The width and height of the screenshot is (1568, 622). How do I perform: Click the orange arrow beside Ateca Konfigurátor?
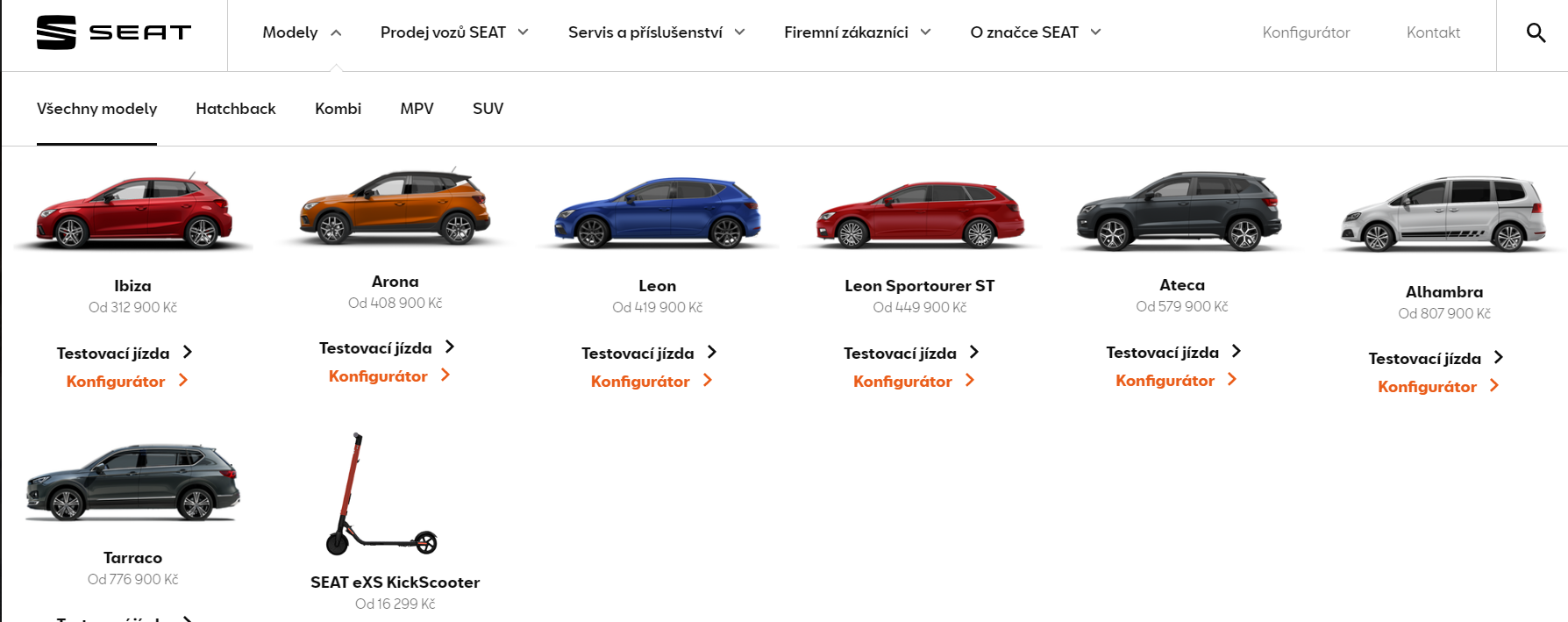click(1232, 379)
